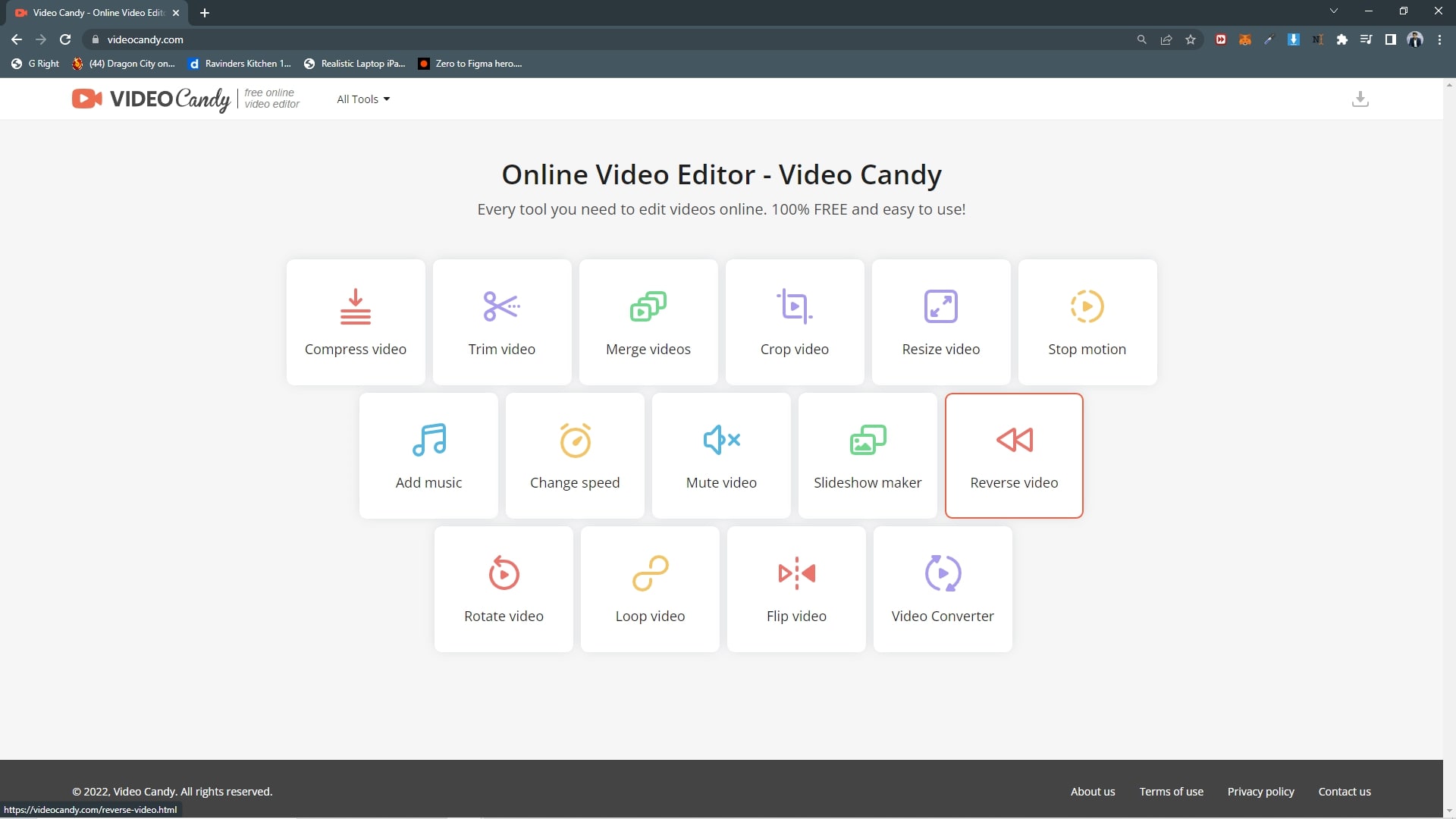Launch the Stop motion tool
This screenshot has width=1456, height=819.
pos(1087,322)
